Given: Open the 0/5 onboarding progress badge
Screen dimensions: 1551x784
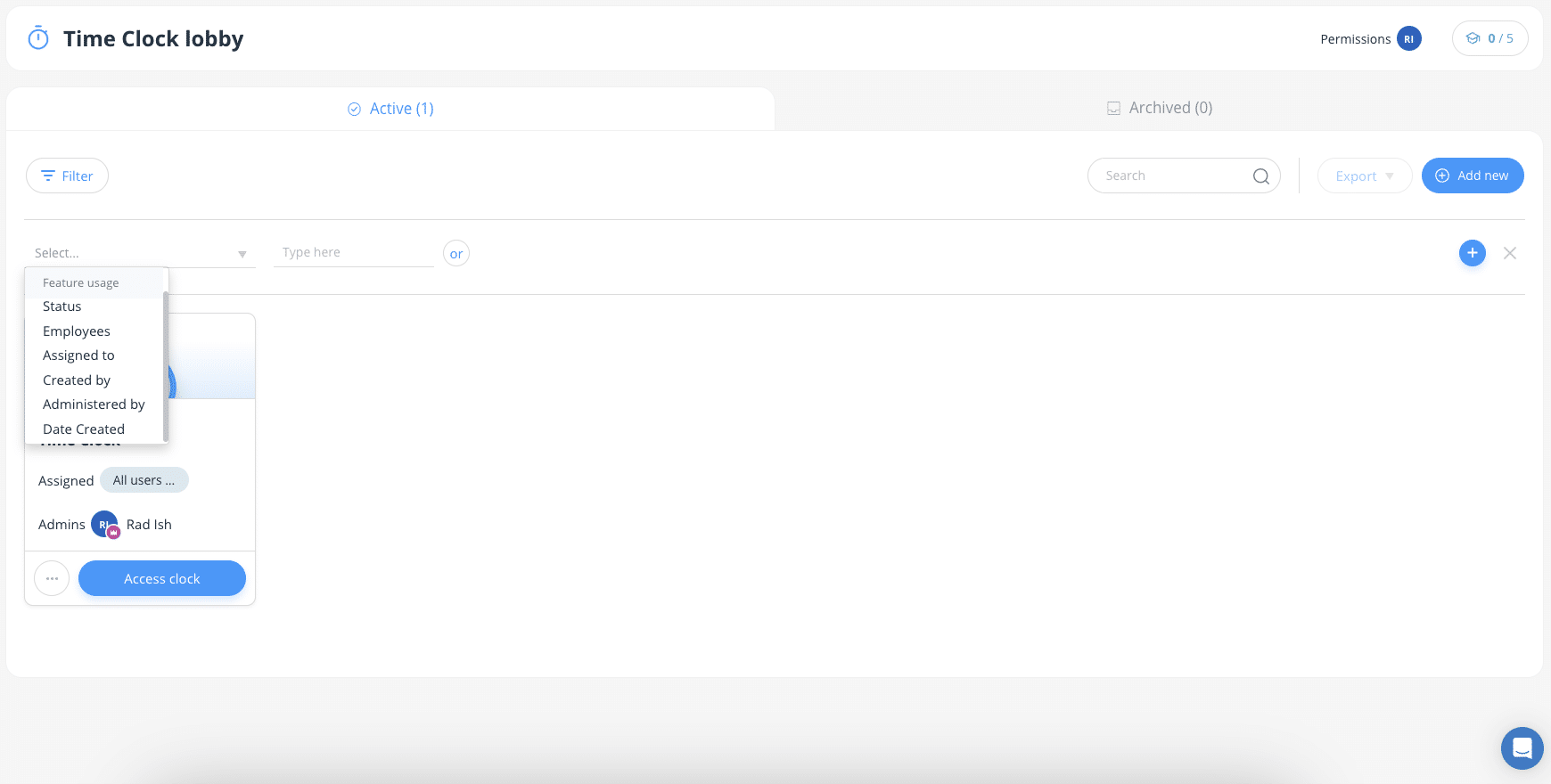Looking at the screenshot, I should pyautogui.click(x=1489, y=38).
